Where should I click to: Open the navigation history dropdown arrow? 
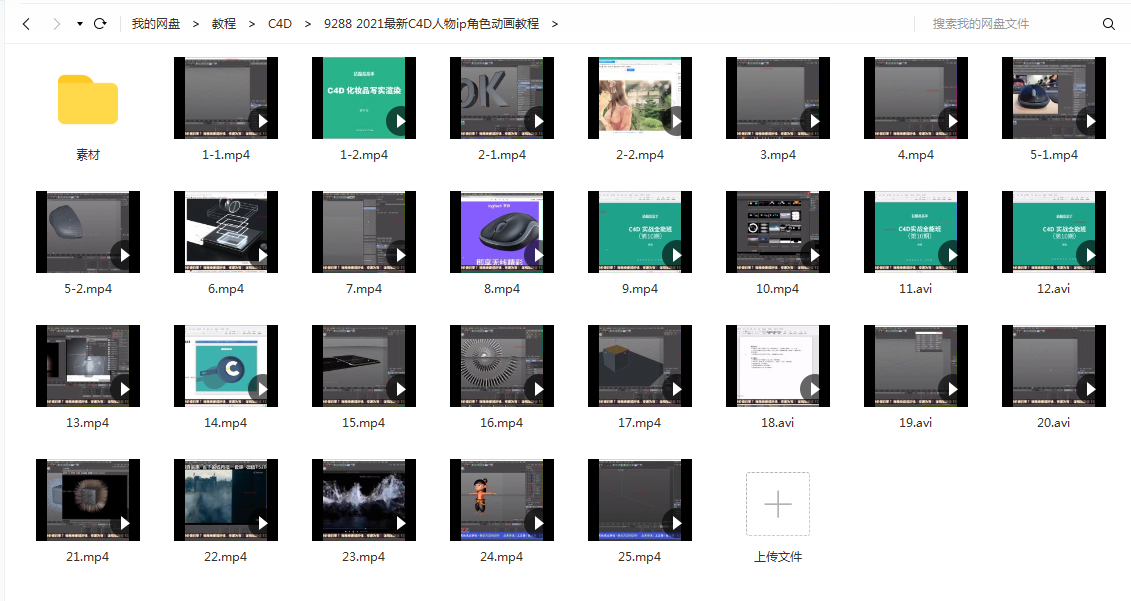pos(79,23)
